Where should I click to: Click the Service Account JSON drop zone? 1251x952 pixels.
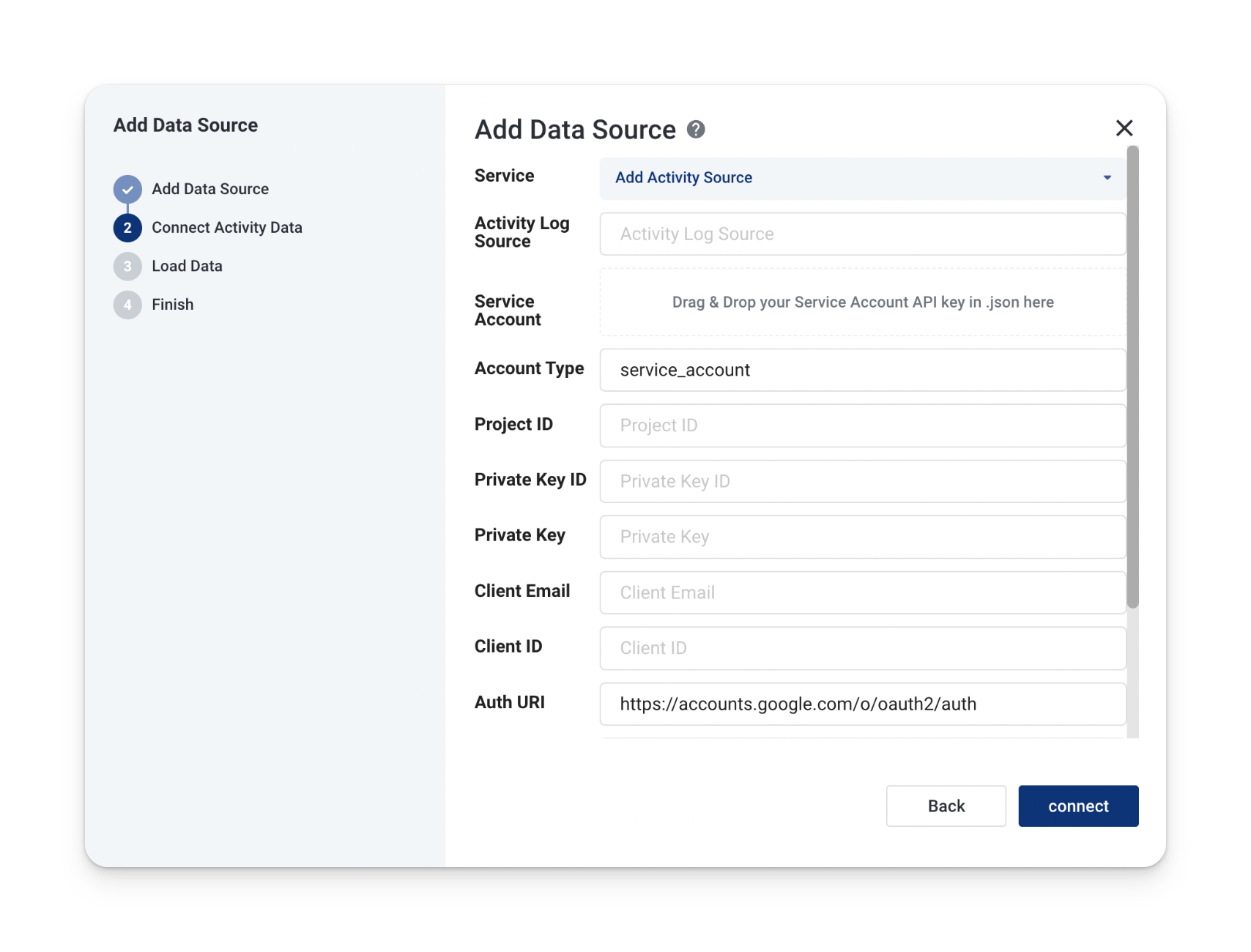pyautogui.click(x=862, y=302)
